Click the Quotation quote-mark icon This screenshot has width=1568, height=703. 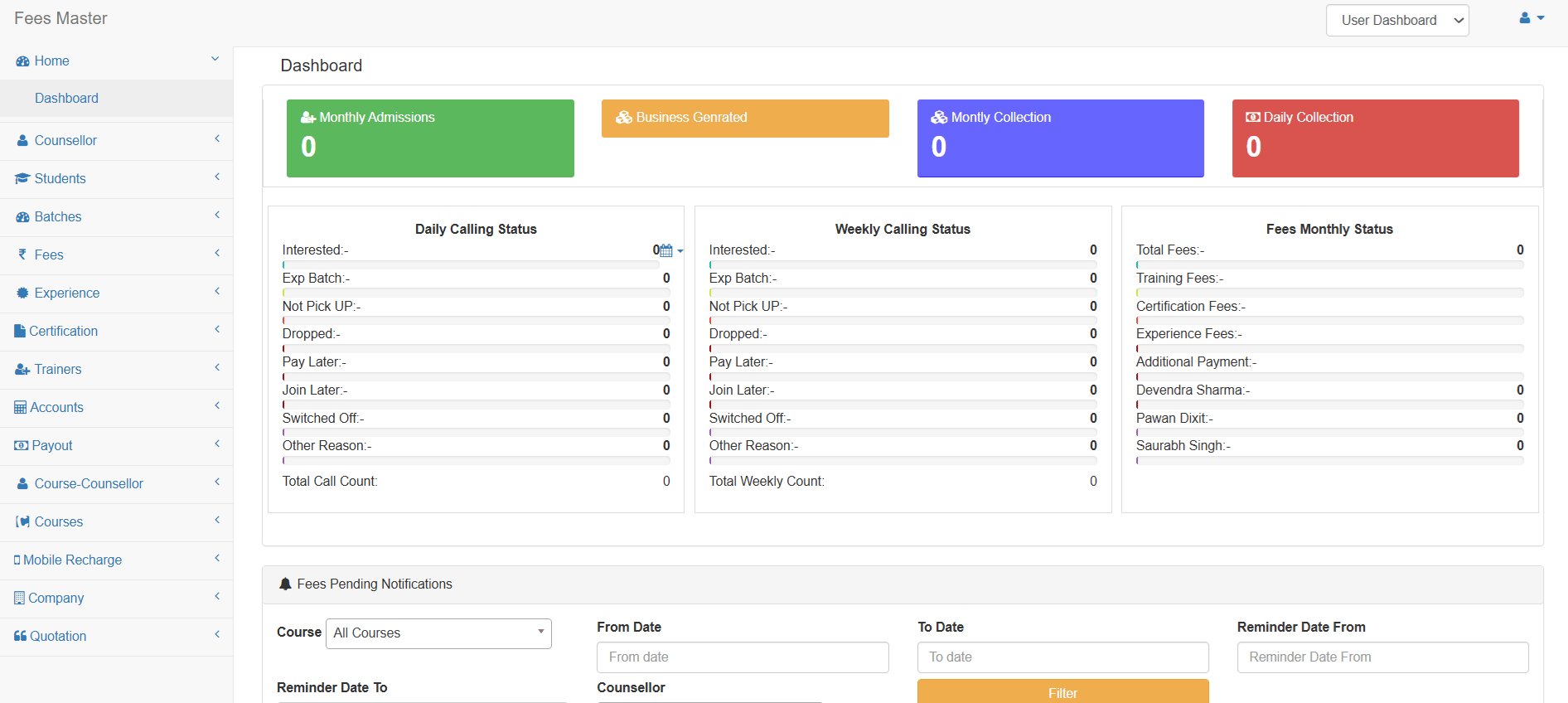(x=20, y=636)
